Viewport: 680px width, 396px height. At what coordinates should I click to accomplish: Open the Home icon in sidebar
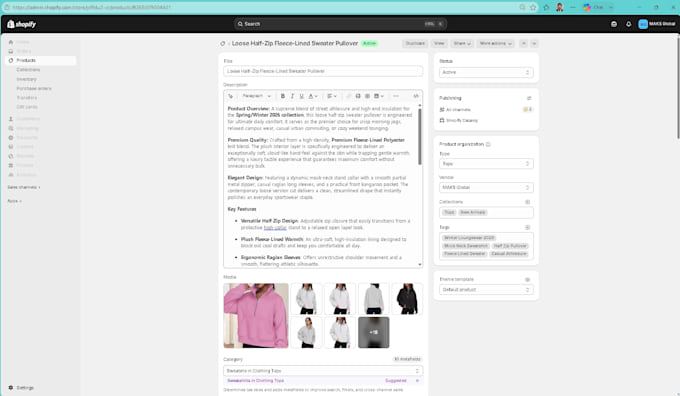coord(11,42)
